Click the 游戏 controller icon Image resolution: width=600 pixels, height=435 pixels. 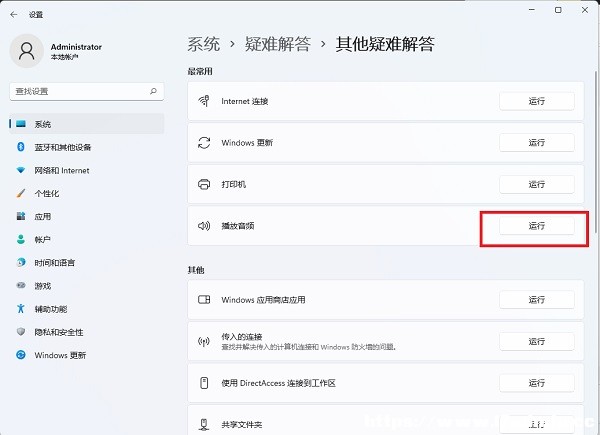pos(21,285)
